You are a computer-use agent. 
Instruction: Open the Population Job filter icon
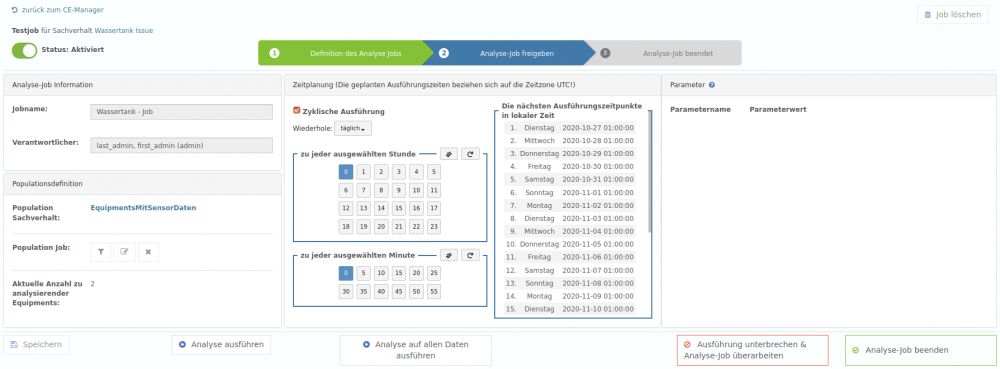[x=101, y=252]
